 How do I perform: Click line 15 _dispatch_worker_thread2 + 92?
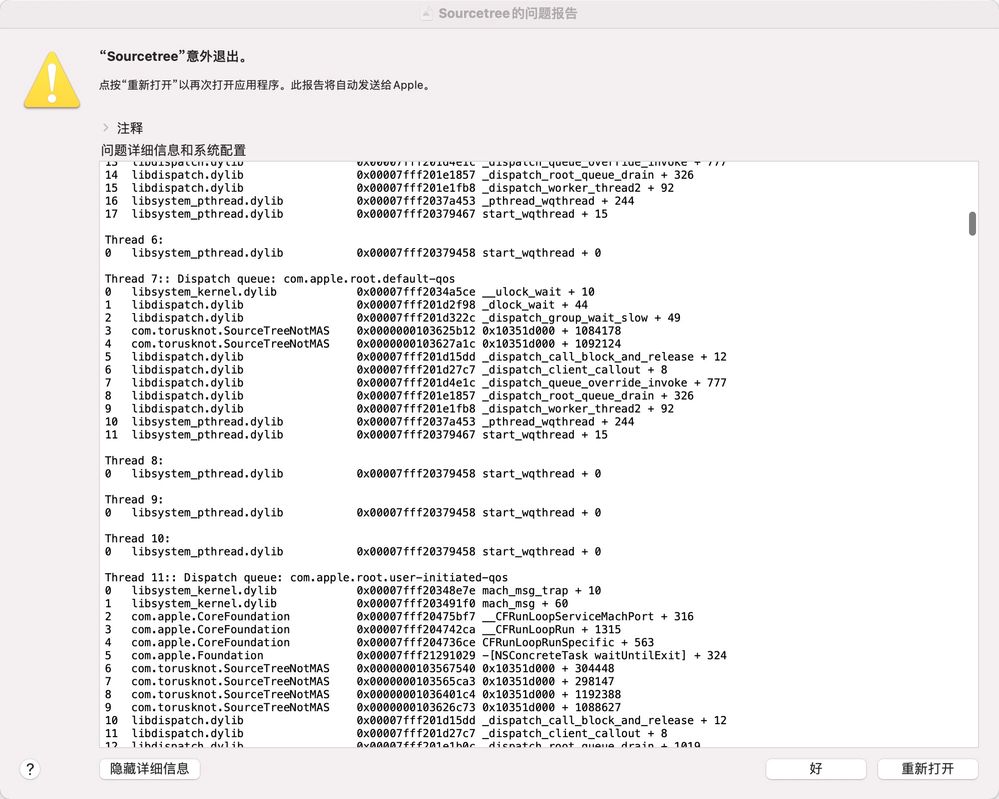pyautogui.click(x=389, y=188)
